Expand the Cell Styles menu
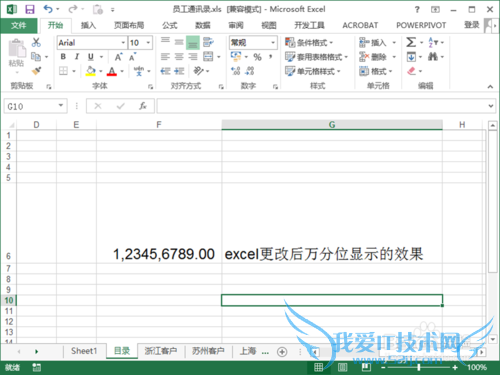Image resolution: width=500 pixels, height=375 pixels. [313, 71]
